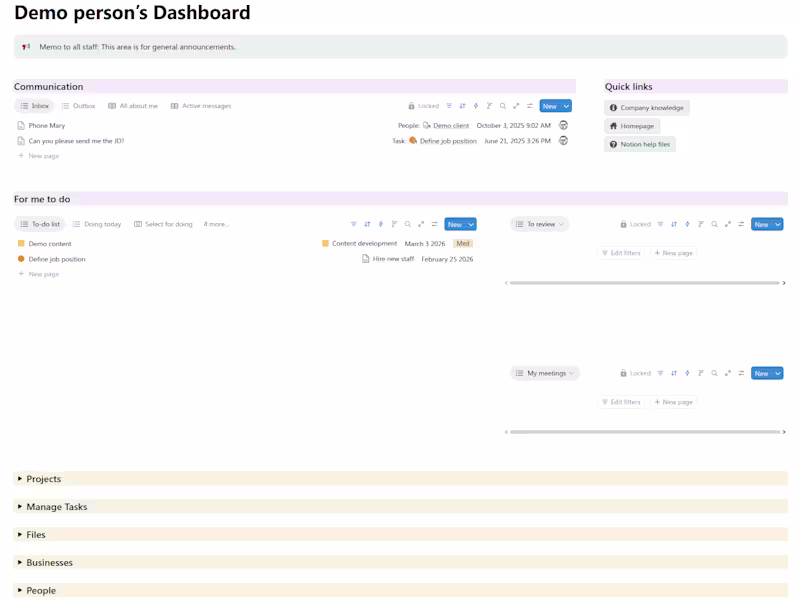Screen dimensions: 800x600
Task: Select the Doing today tab
Action: pos(97,224)
